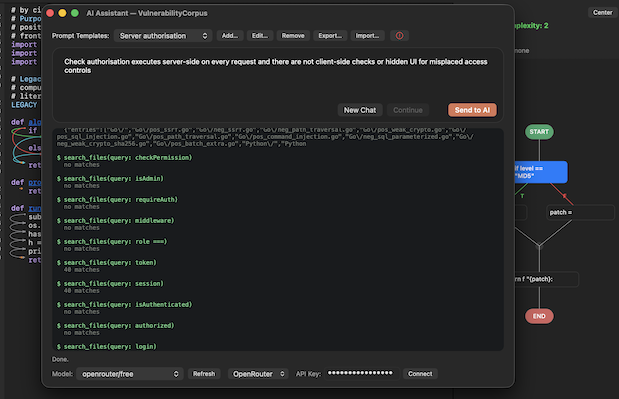
Task: Select the END node in flowchart
Action: point(539,316)
